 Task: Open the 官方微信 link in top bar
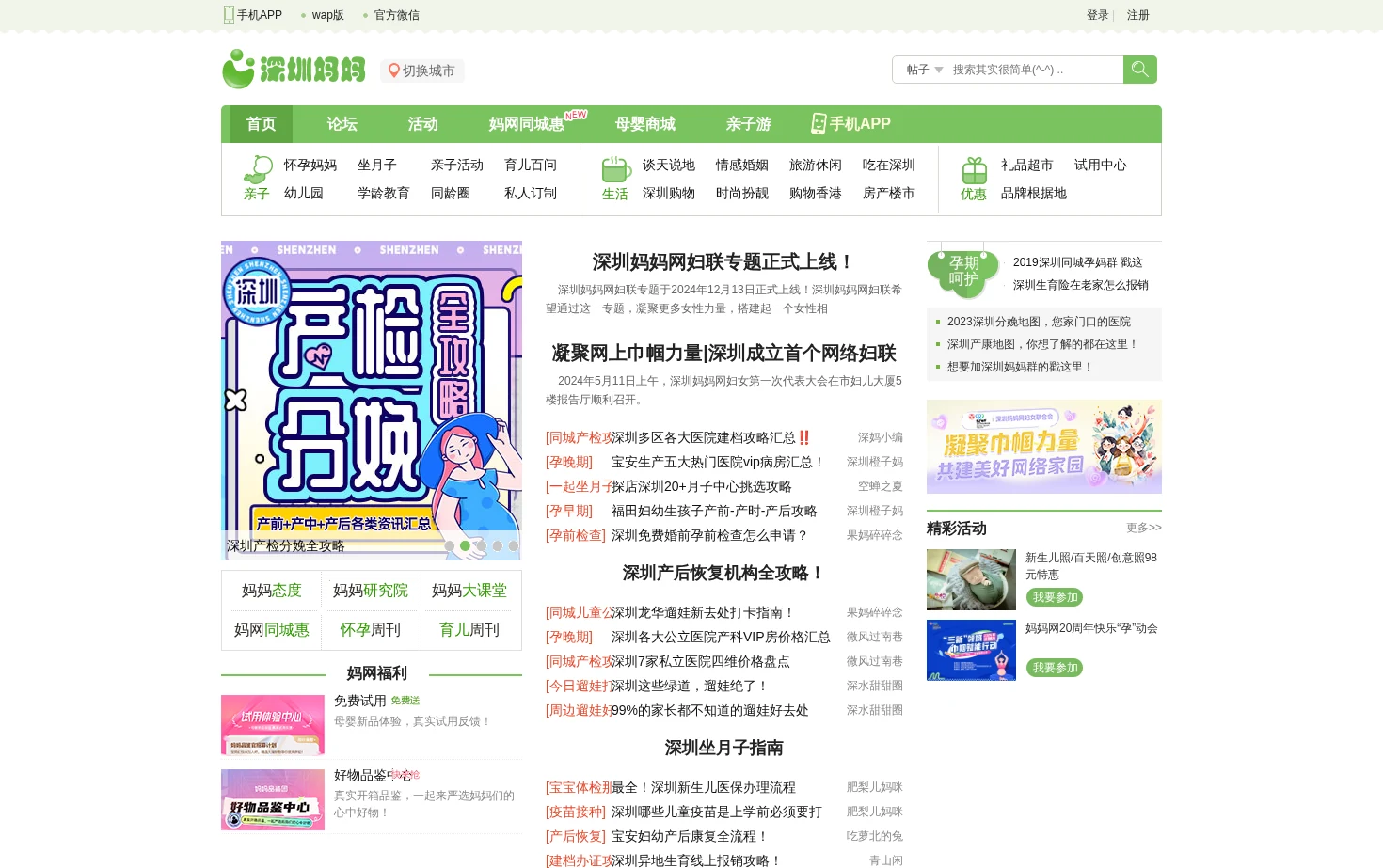tap(396, 15)
